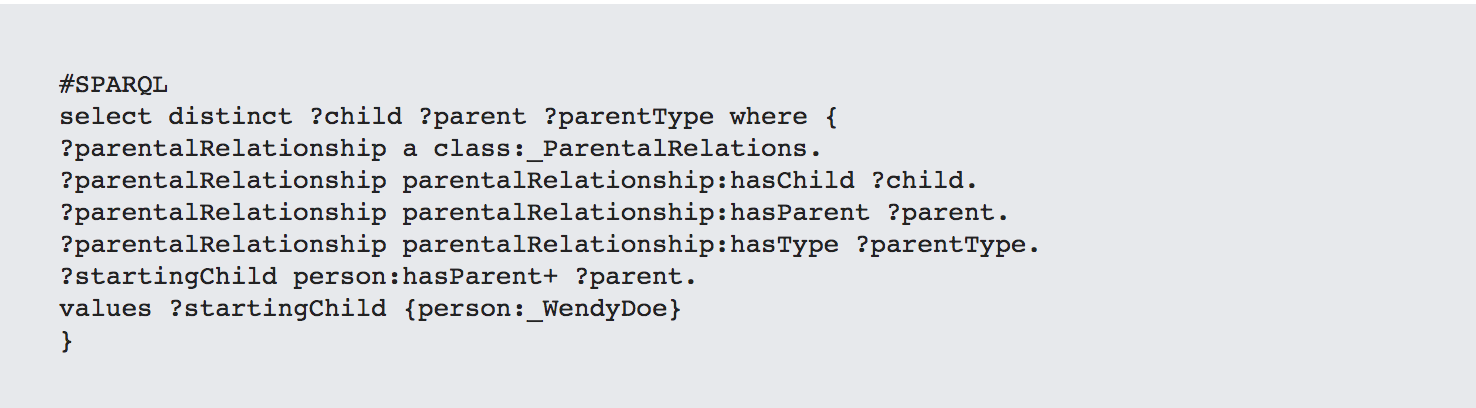The height and width of the screenshot is (408, 1476).
Task: Place cursor on the 'select' keyword
Action: pyautogui.click(x=106, y=117)
